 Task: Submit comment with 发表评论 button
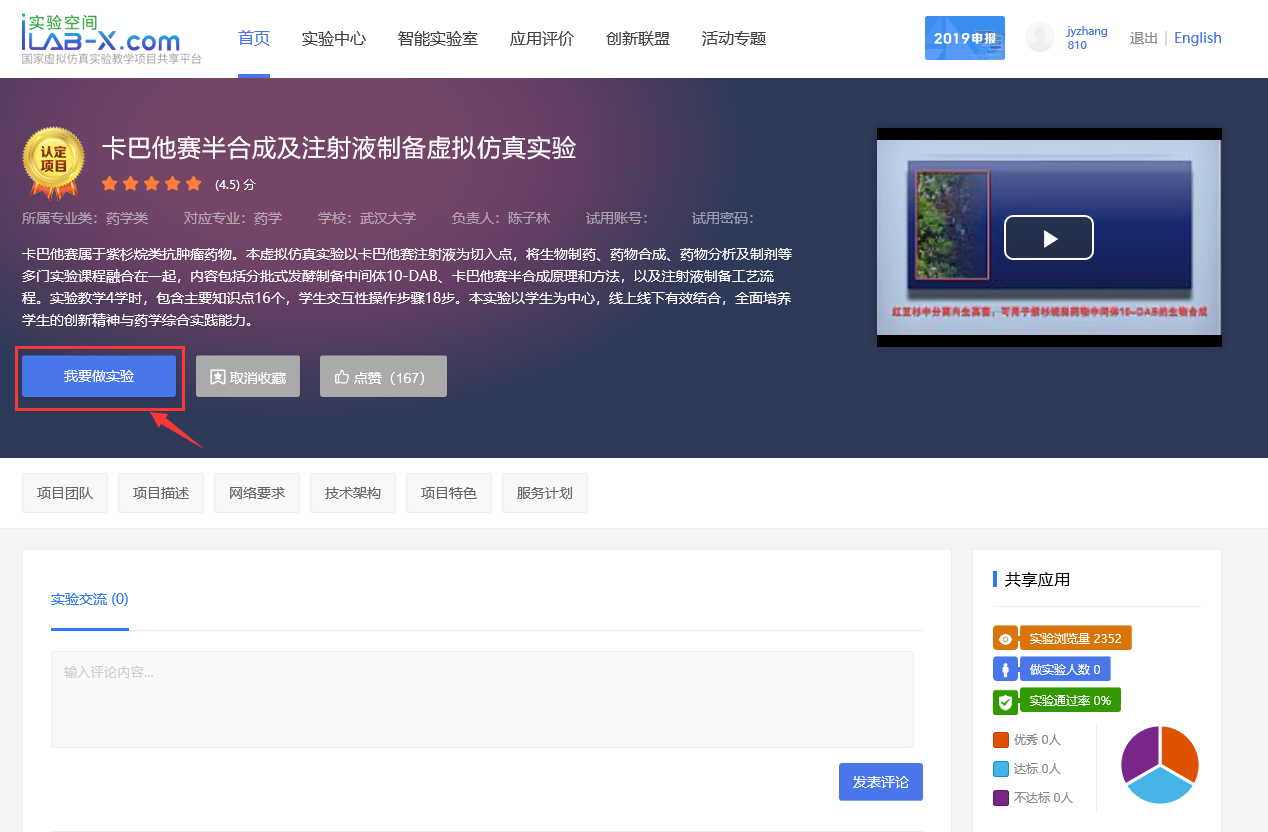[880, 782]
